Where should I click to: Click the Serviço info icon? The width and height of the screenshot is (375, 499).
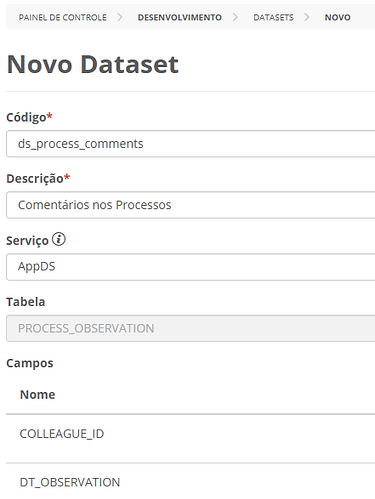(x=59, y=239)
